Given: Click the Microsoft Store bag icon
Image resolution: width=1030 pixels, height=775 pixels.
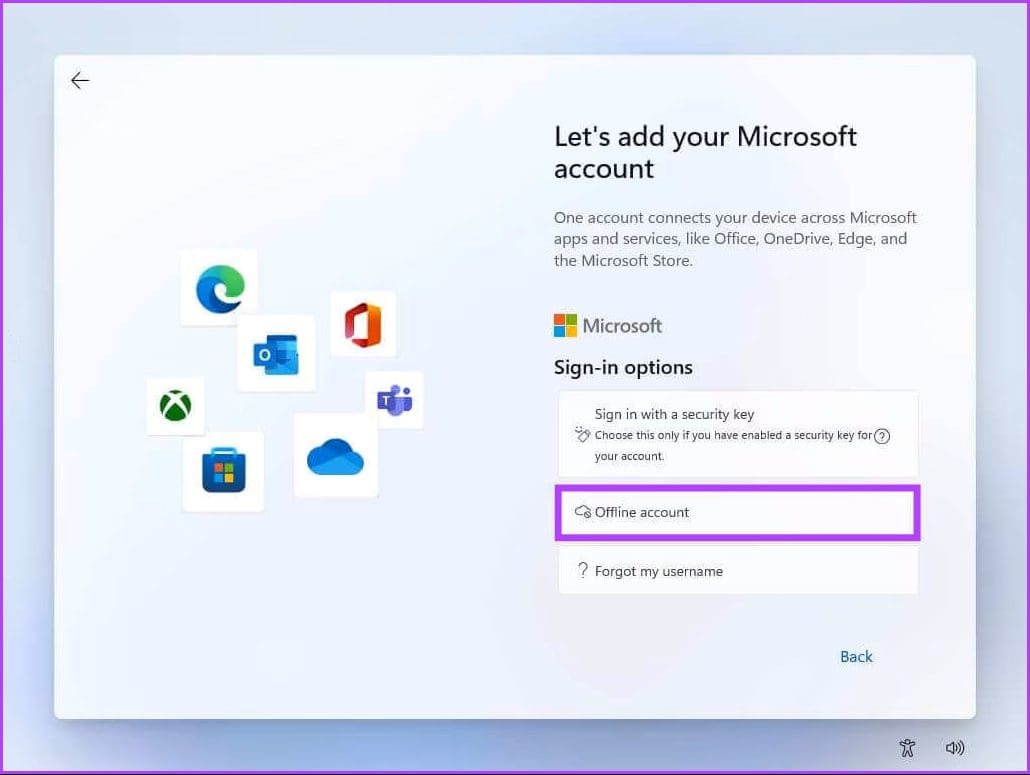Looking at the screenshot, I should (x=223, y=471).
